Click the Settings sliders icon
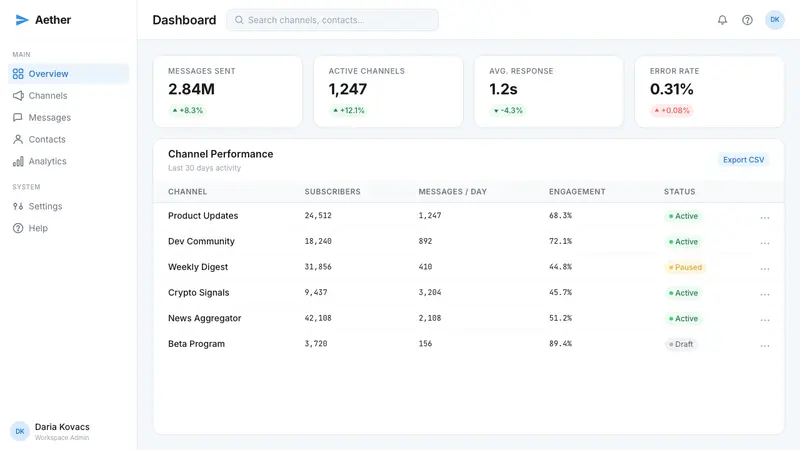 pos(18,207)
